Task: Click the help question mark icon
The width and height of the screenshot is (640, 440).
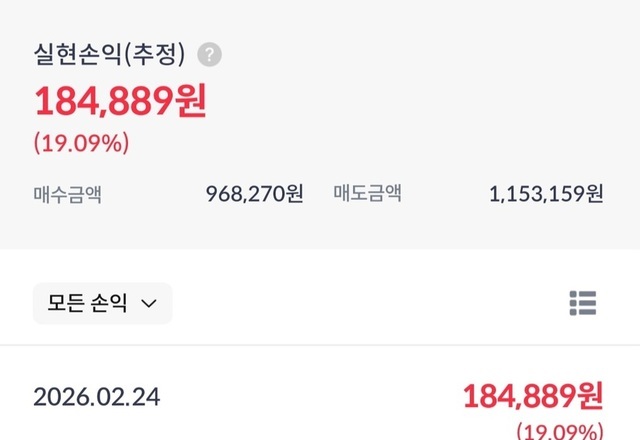Action: pos(209,55)
